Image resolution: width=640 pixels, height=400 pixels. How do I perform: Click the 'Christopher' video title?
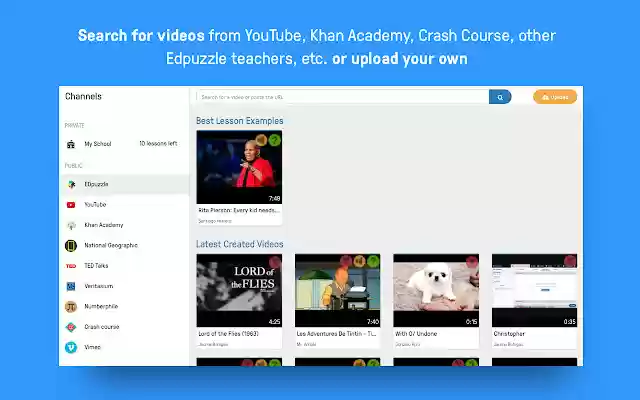tap(509, 334)
